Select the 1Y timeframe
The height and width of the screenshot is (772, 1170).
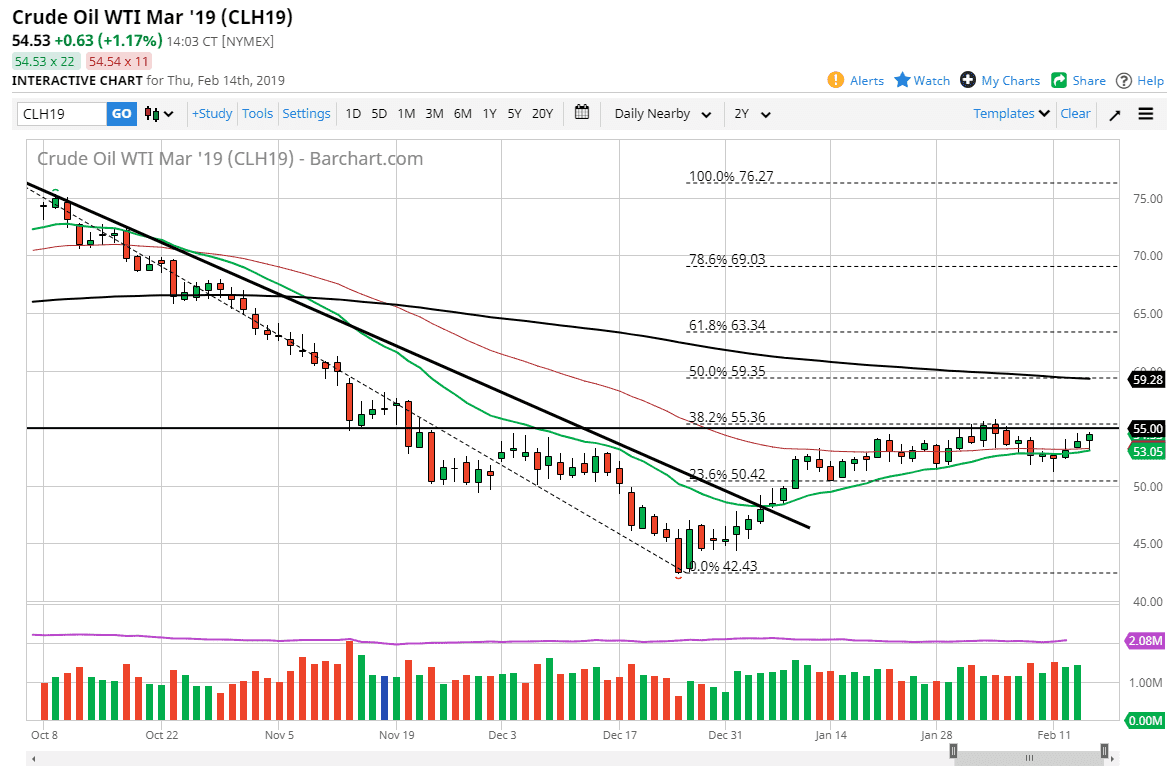(489, 113)
